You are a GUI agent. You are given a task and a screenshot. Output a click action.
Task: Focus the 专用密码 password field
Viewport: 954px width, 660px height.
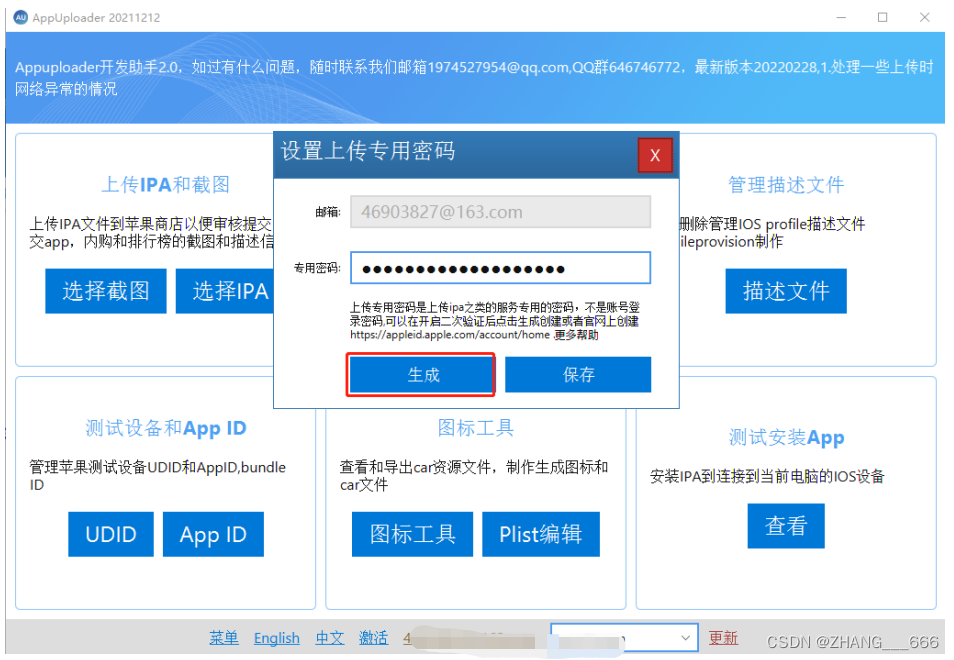point(500,268)
